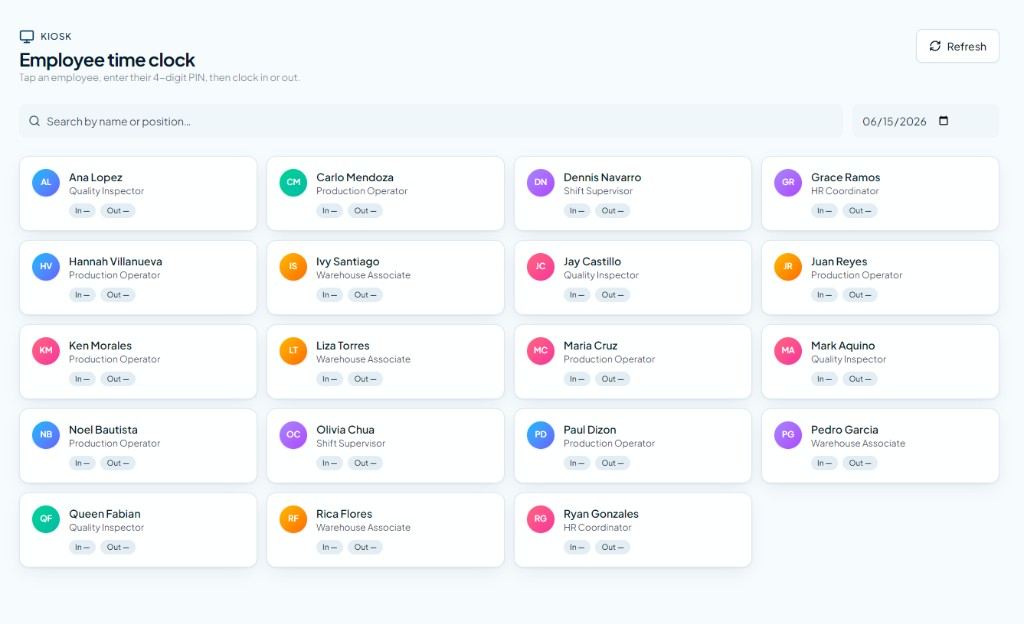The image size is (1024, 624).
Task: Click Ana Lopez's Out badge
Action: (x=118, y=211)
